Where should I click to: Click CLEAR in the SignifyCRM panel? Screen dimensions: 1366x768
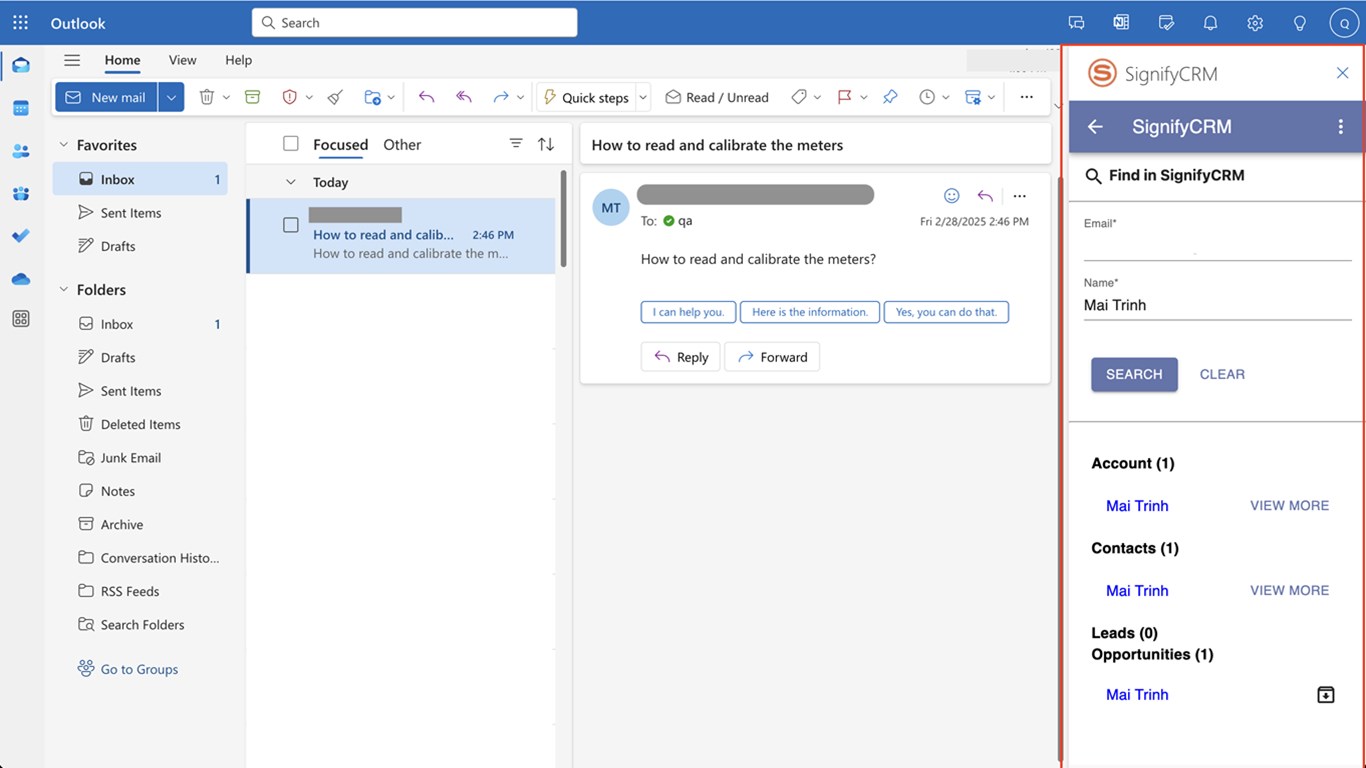coord(1222,374)
